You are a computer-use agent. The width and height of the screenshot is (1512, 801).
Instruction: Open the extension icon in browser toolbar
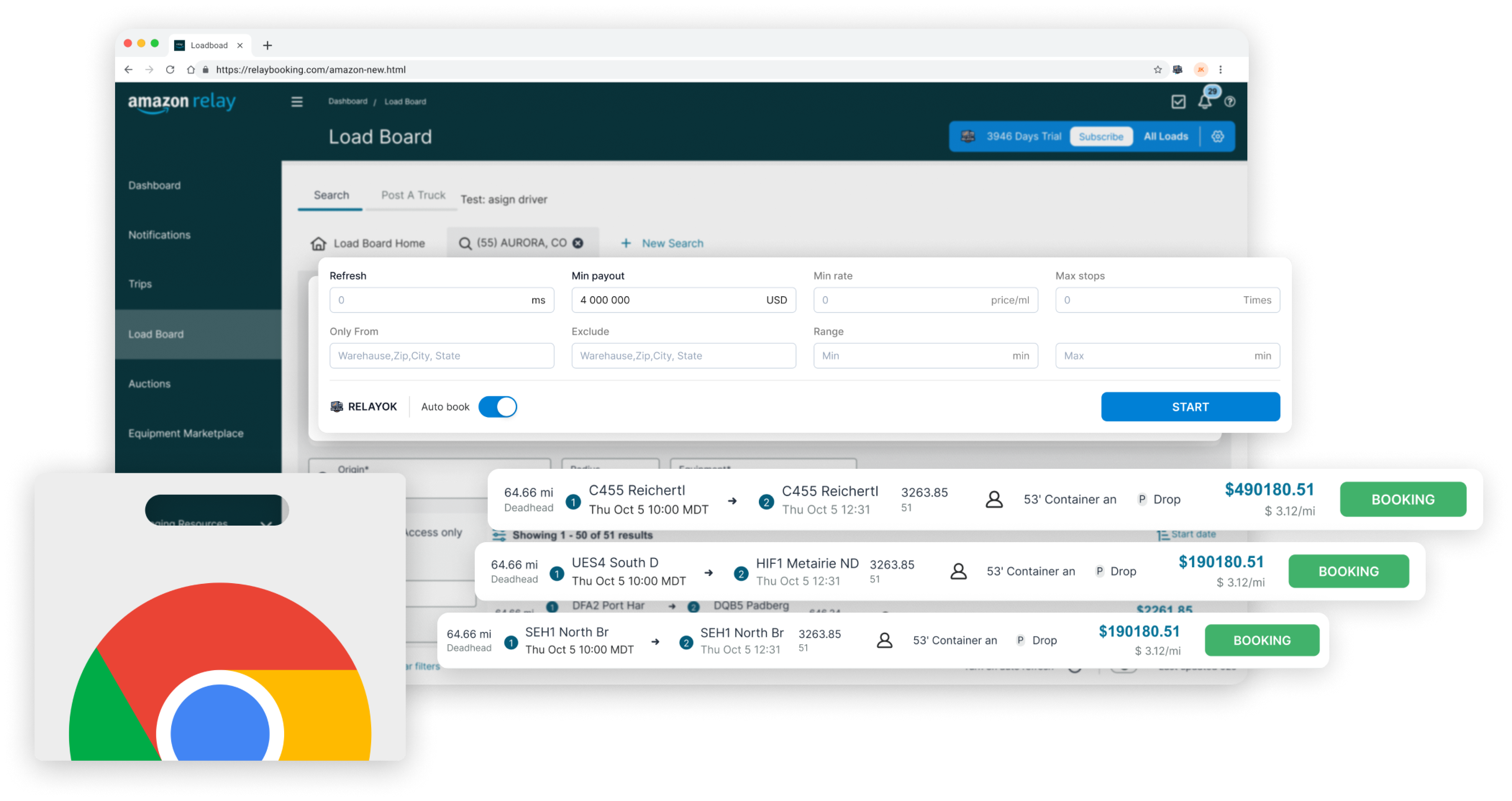tap(1178, 69)
